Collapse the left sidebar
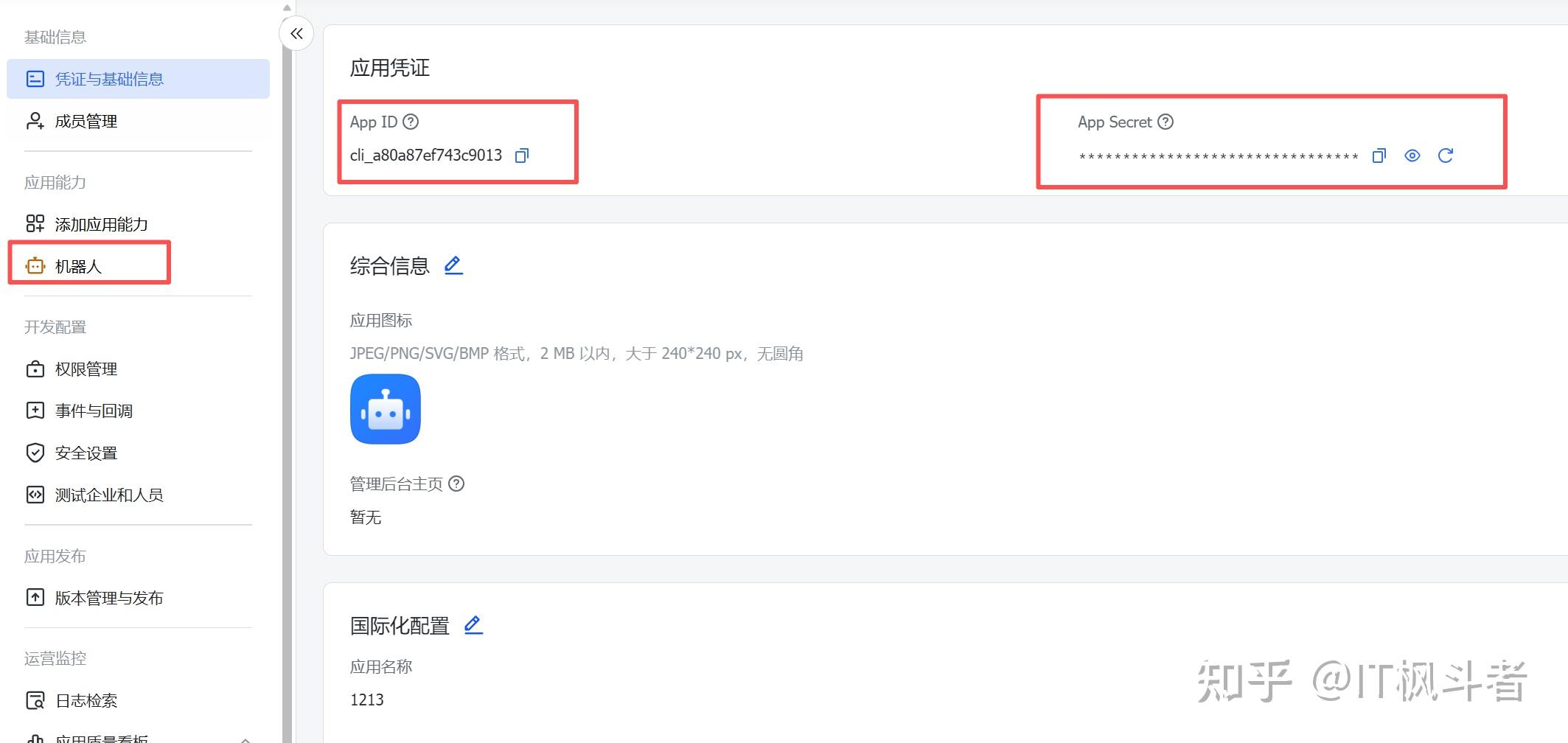1568x743 pixels. point(296,34)
